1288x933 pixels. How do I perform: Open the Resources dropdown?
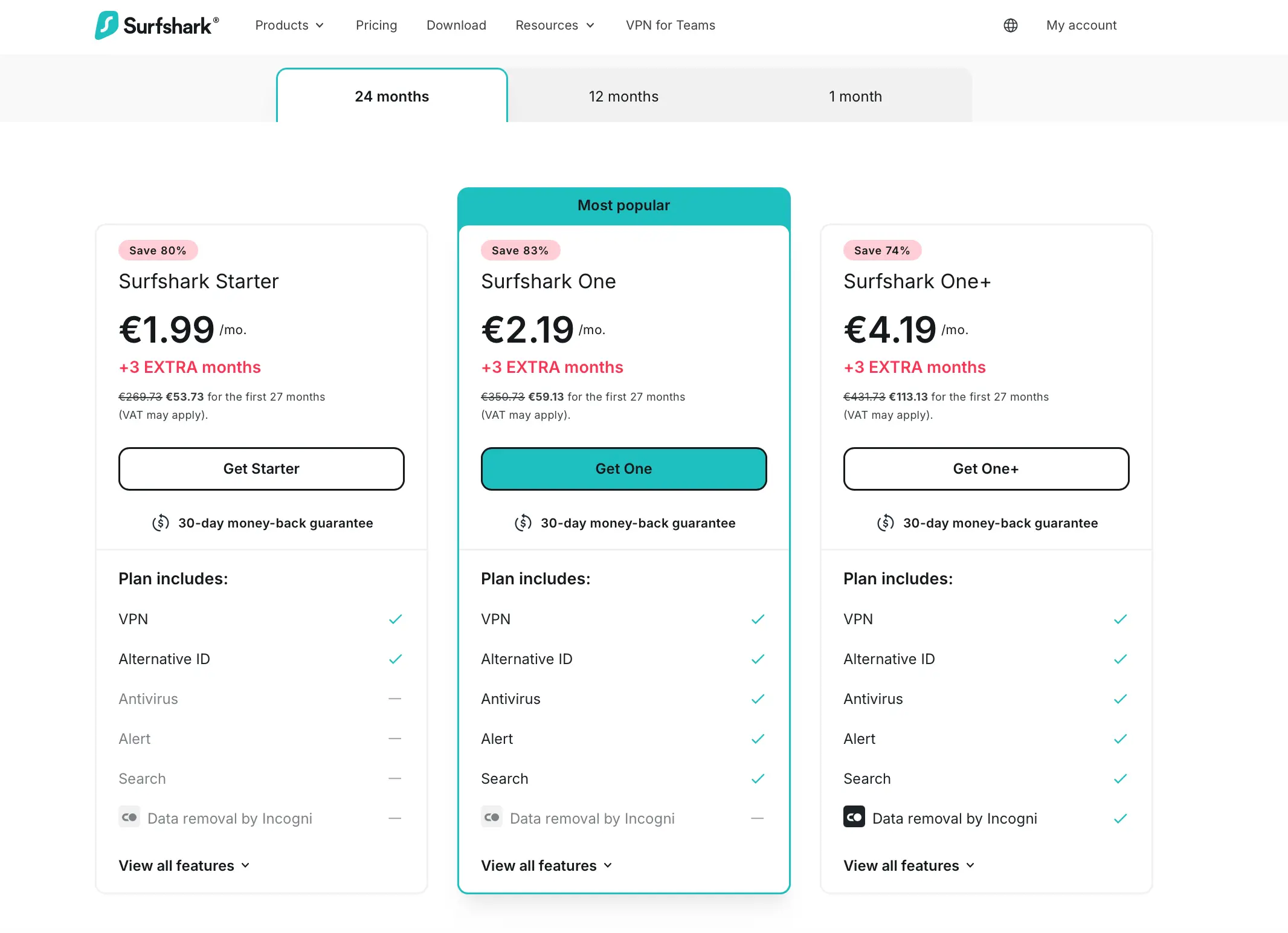pos(554,25)
